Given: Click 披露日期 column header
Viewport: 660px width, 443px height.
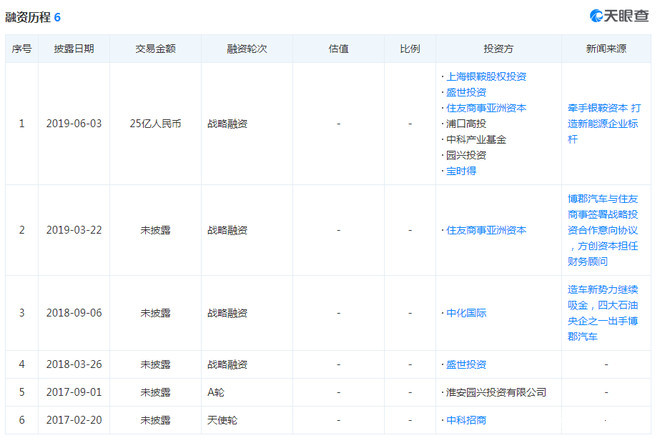Looking at the screenshot, I should click(74, 49).
